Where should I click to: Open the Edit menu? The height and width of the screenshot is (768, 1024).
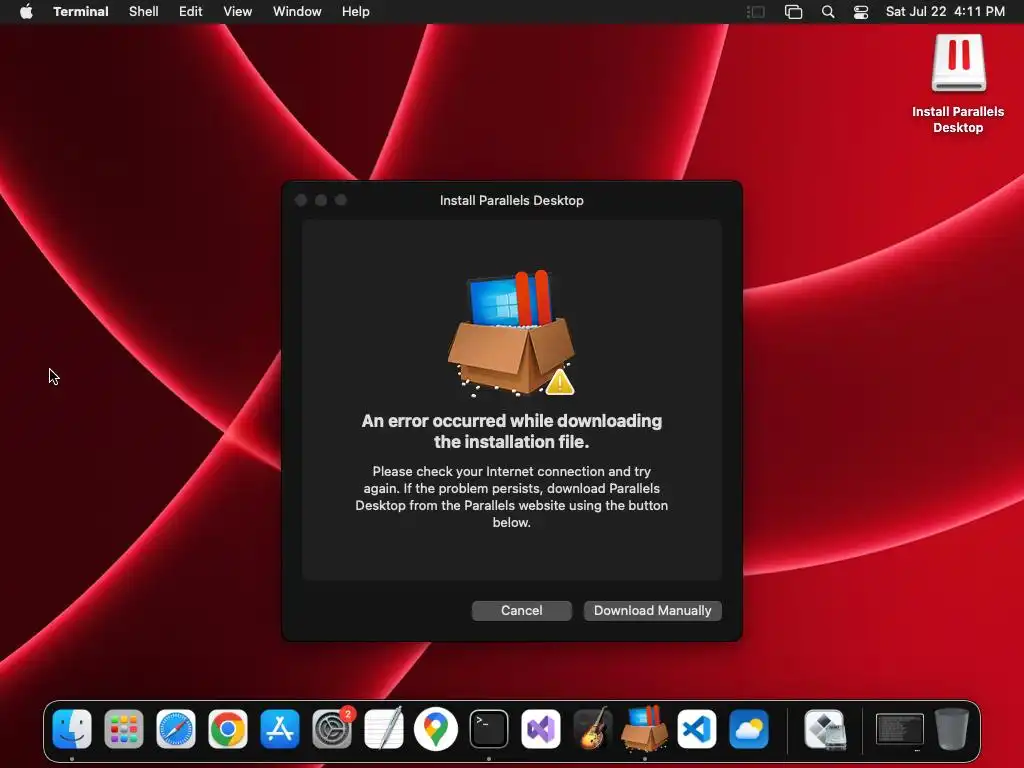191,12
